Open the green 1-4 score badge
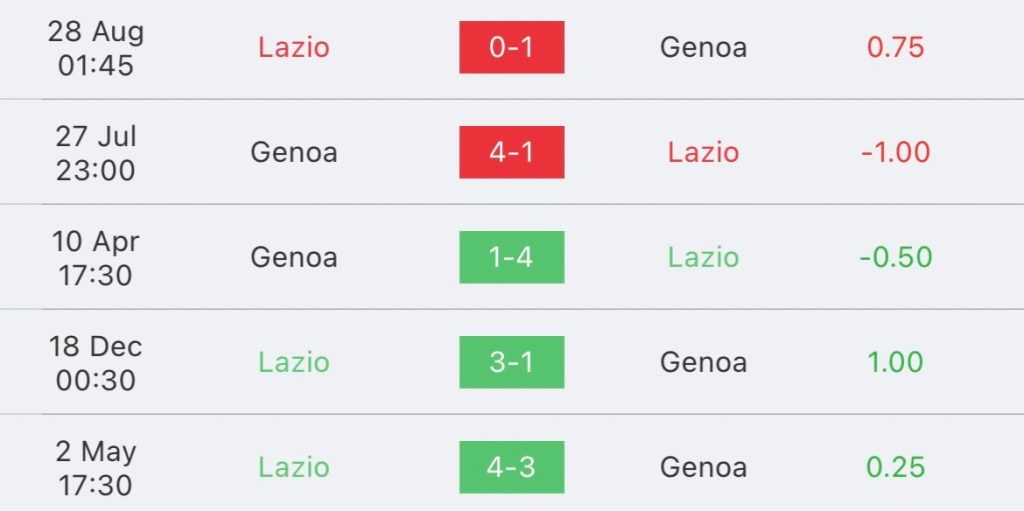The width and height of the screenshot is (1024, 511). (x=511, y=257)
